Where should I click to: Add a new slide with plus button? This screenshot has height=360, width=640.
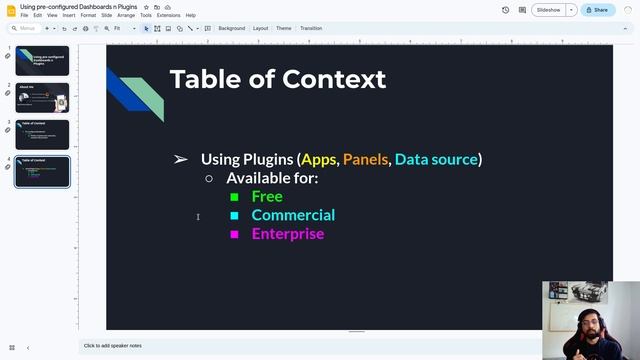(47, 29)
